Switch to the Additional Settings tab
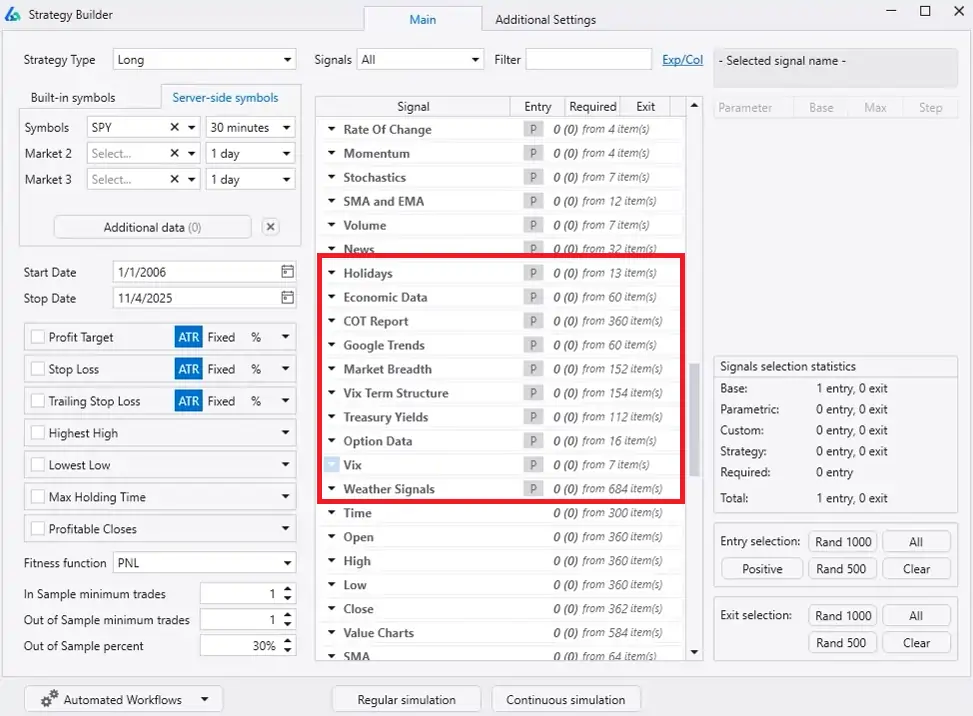 point(545,19)
